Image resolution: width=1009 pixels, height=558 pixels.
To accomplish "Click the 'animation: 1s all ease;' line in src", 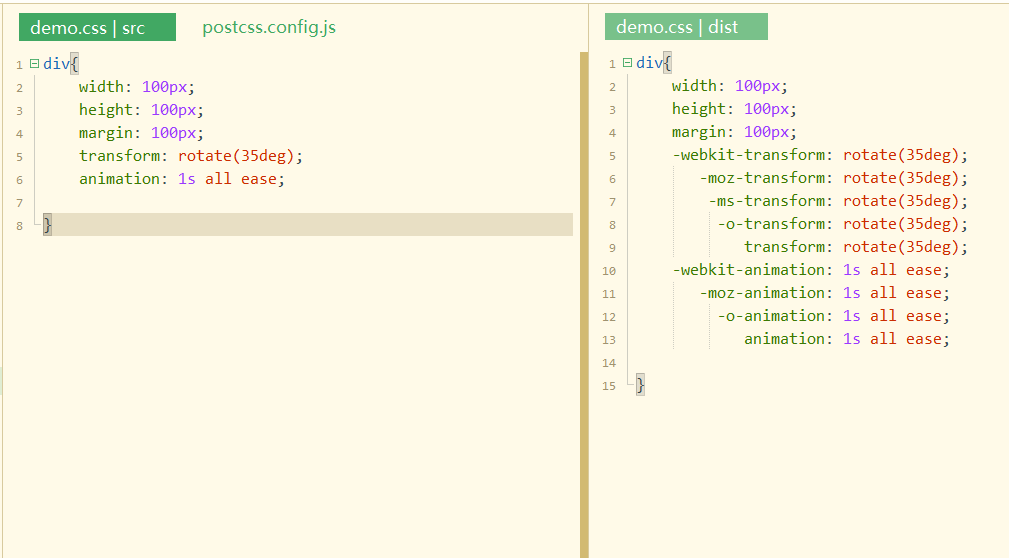I will tap(181, 179).
